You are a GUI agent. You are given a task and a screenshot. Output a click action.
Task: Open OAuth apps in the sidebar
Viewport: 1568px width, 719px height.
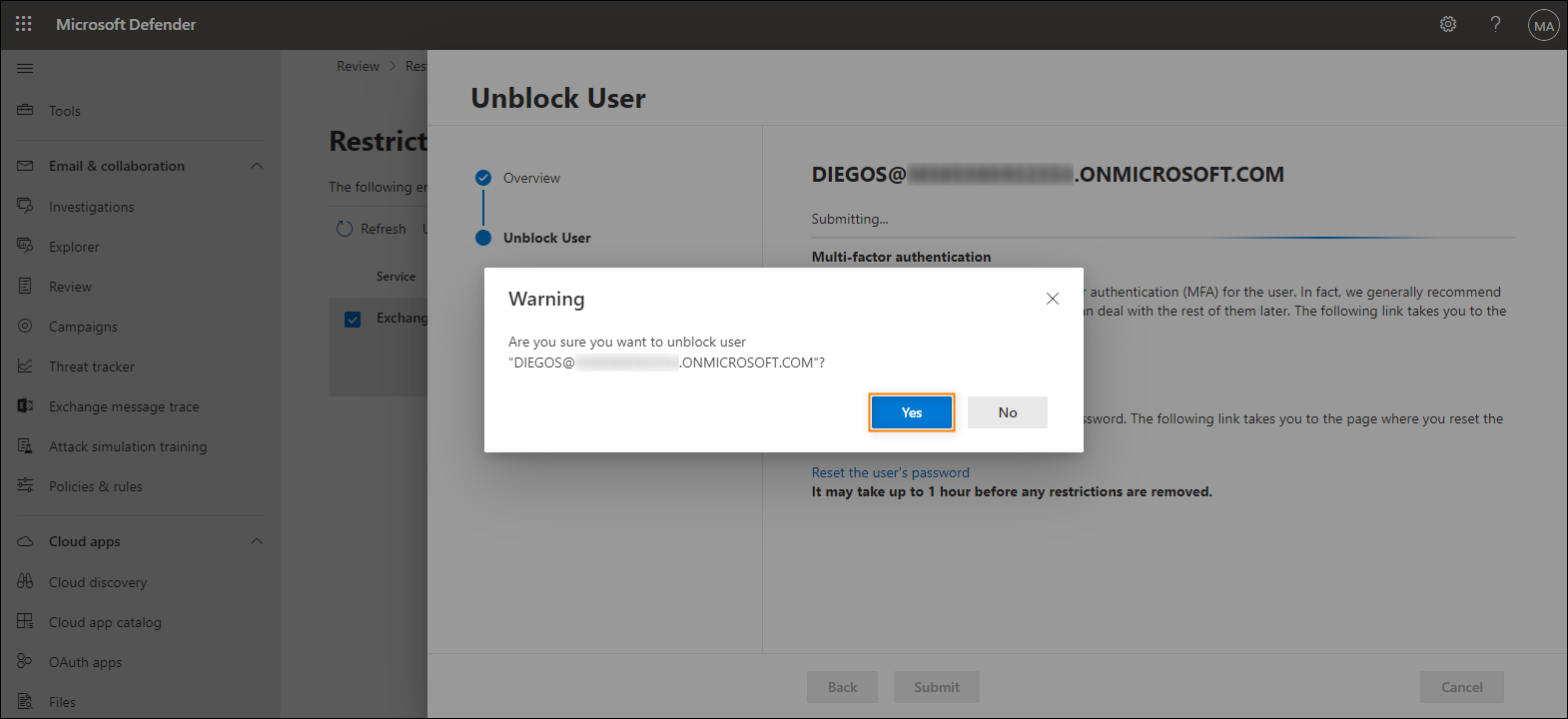click(x=85, y=662)
